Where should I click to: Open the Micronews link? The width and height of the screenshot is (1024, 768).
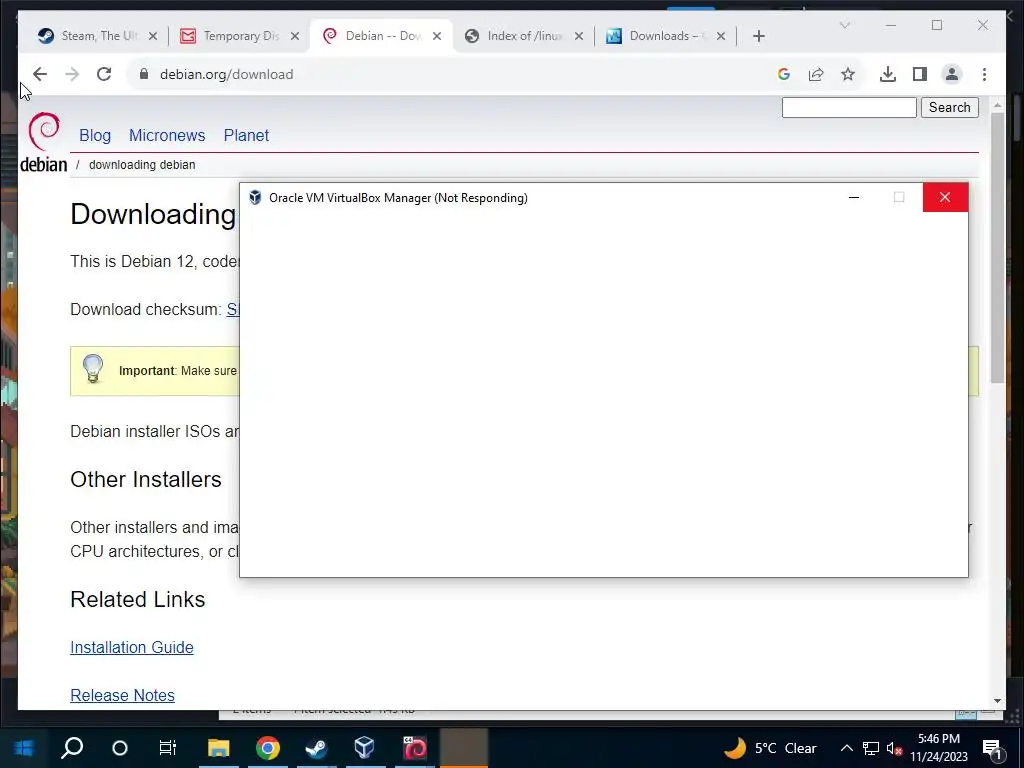point(167,135)
